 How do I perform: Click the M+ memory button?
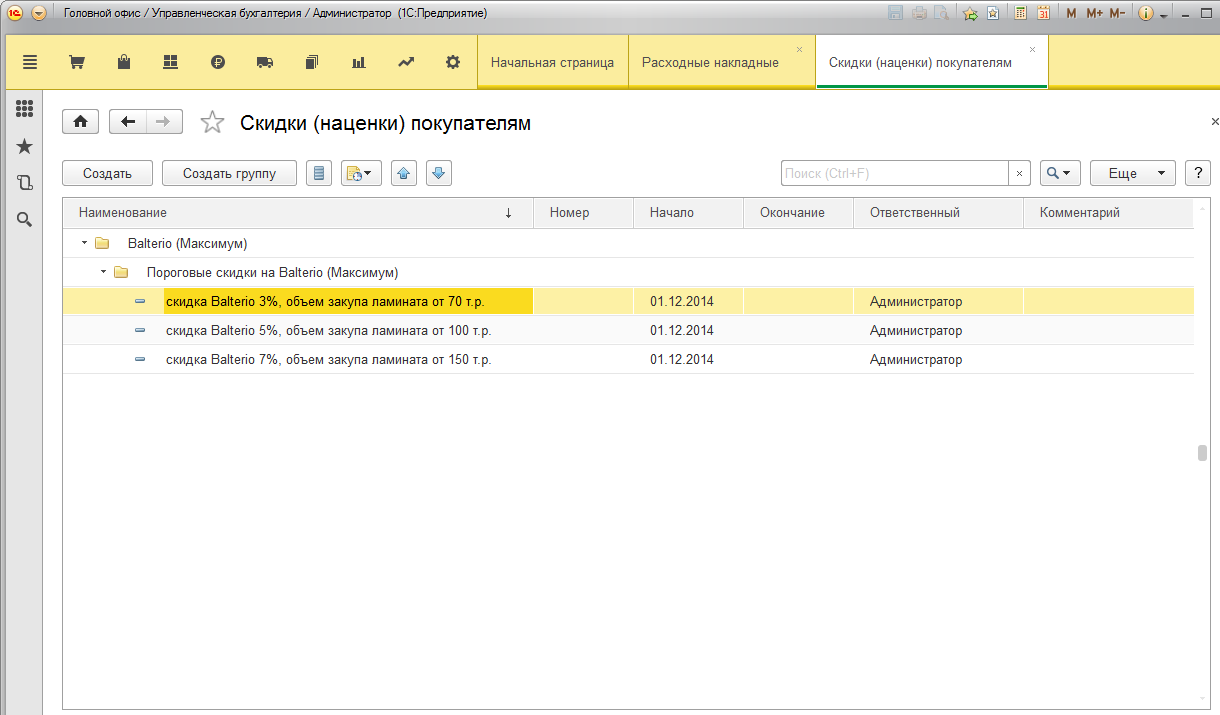tap(1094, 13)
